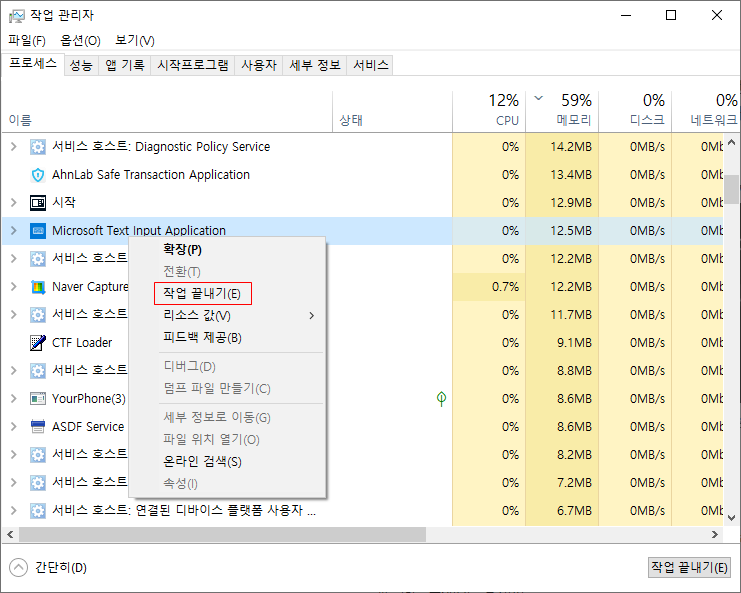The image size is (741, 593).
Task: Click the horizontal scrollbar left arrow
Action: tap(10, 535)
